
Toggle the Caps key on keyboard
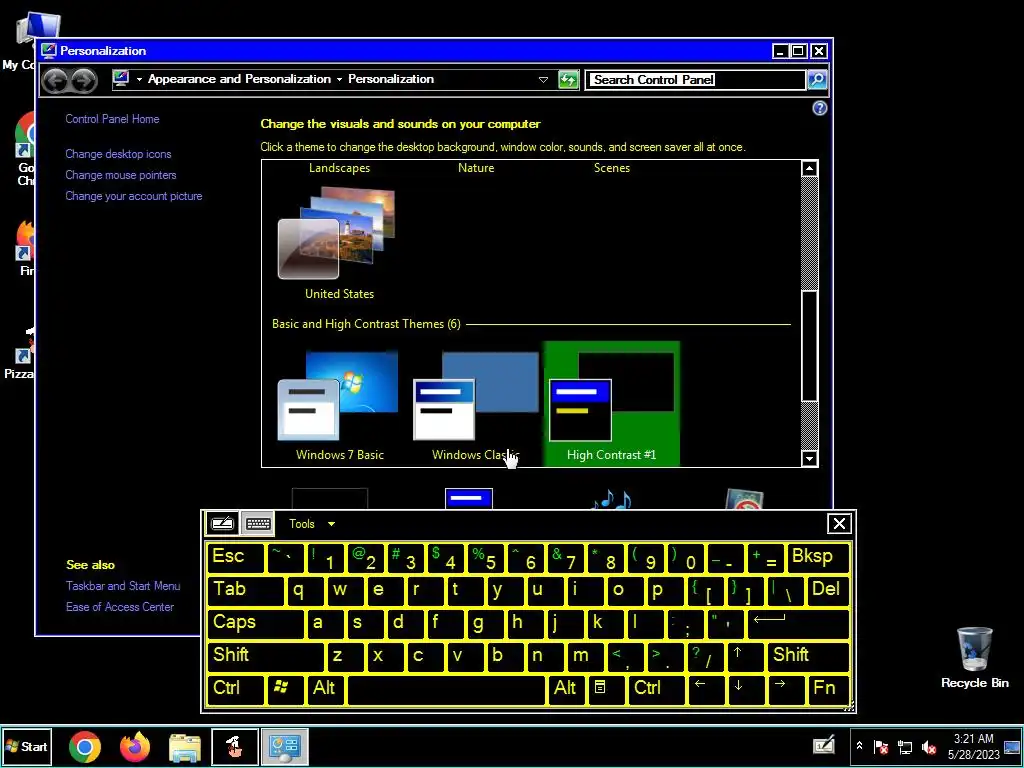(x=255, y=622)
